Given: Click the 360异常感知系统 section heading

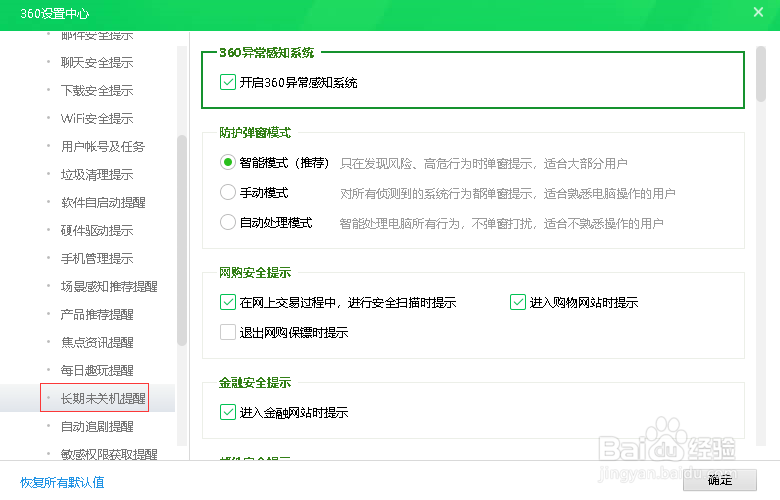Looking at the screenshot, I should tap(267, 53).
